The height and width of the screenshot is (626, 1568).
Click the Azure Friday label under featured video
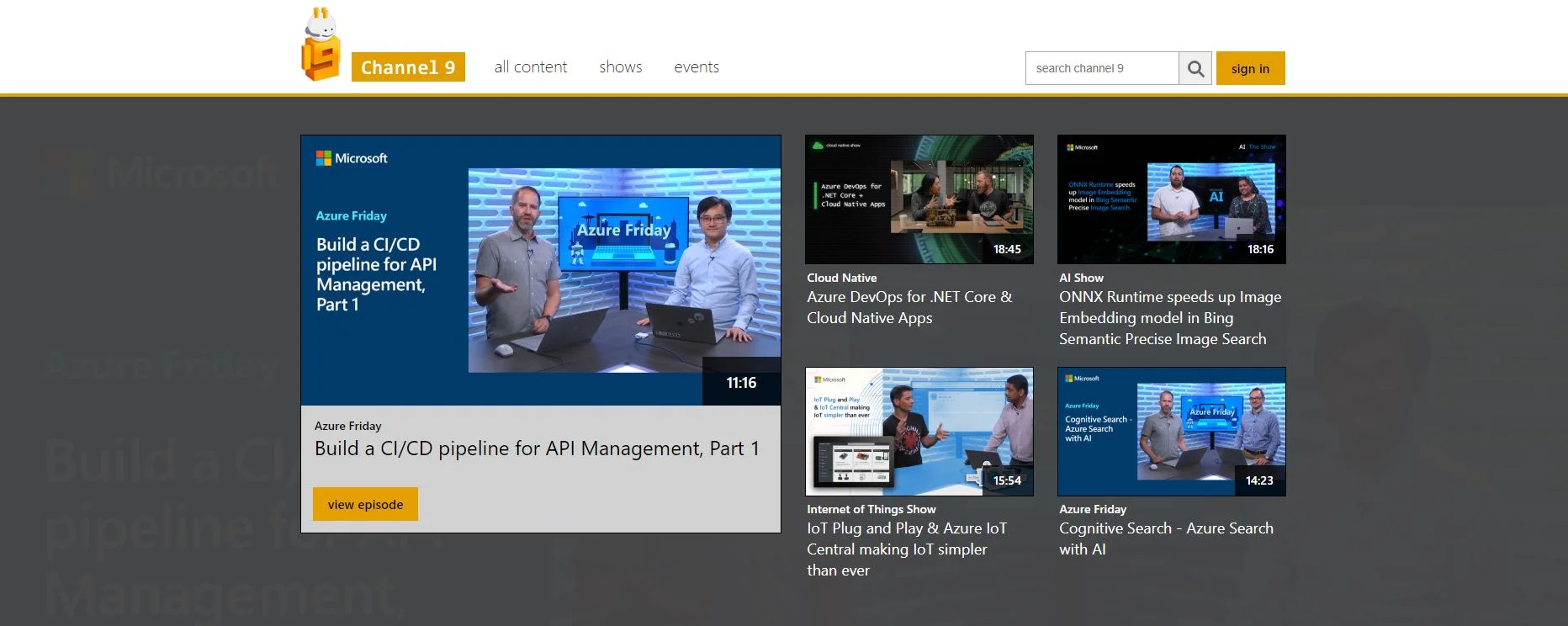(x=347, y=426)
